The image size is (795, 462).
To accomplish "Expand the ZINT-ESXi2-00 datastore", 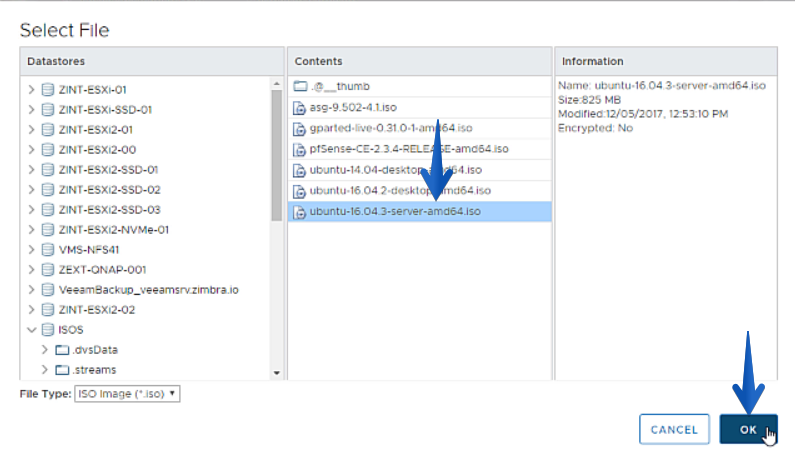I will (x=31, y=150).
